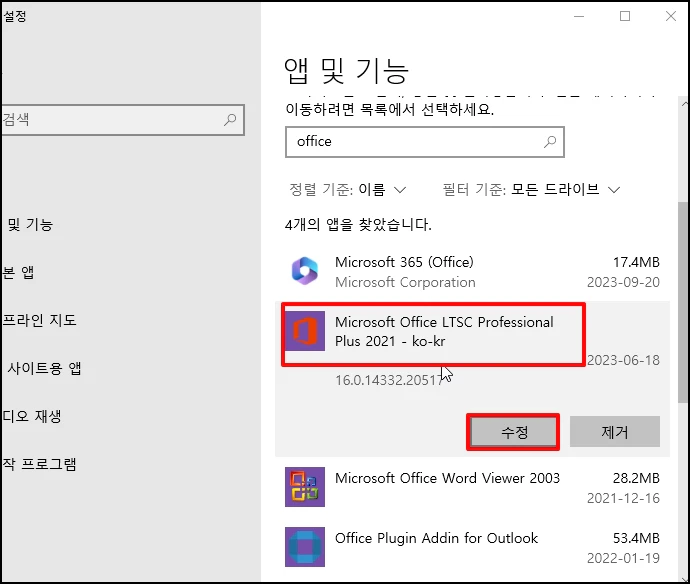
Task: Click the 수정 button
Action: [x=513, y=432]
